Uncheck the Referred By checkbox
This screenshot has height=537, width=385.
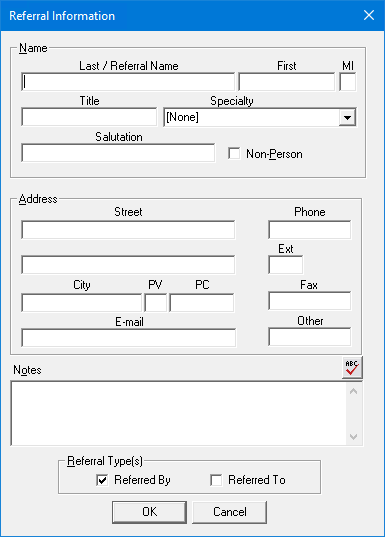(x=102, y=480)
